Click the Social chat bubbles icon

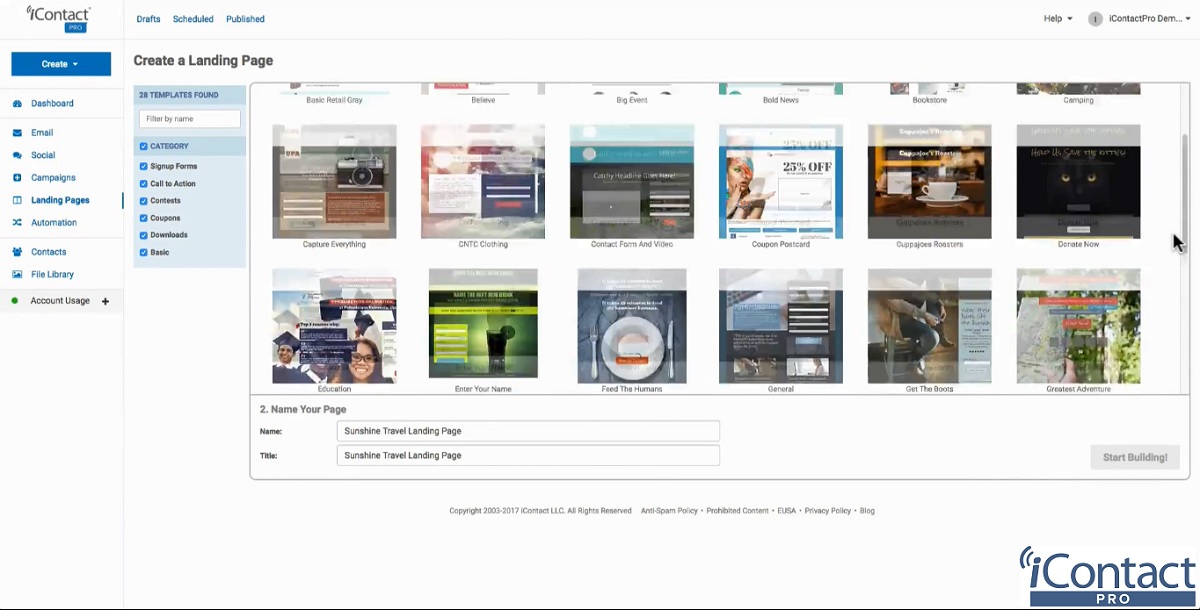[x=17, y=156]
